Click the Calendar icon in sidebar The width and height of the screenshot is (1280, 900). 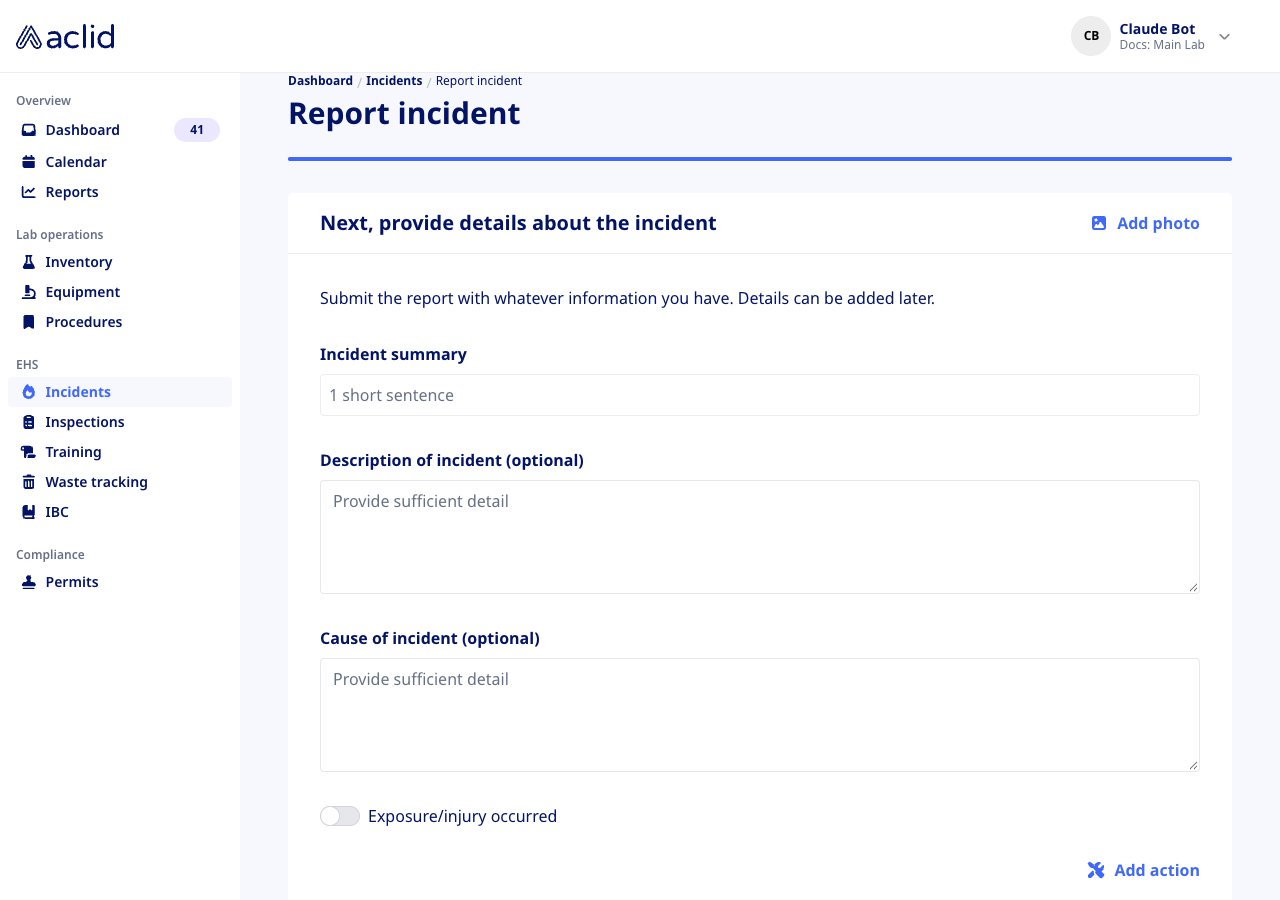click(29, 162)
